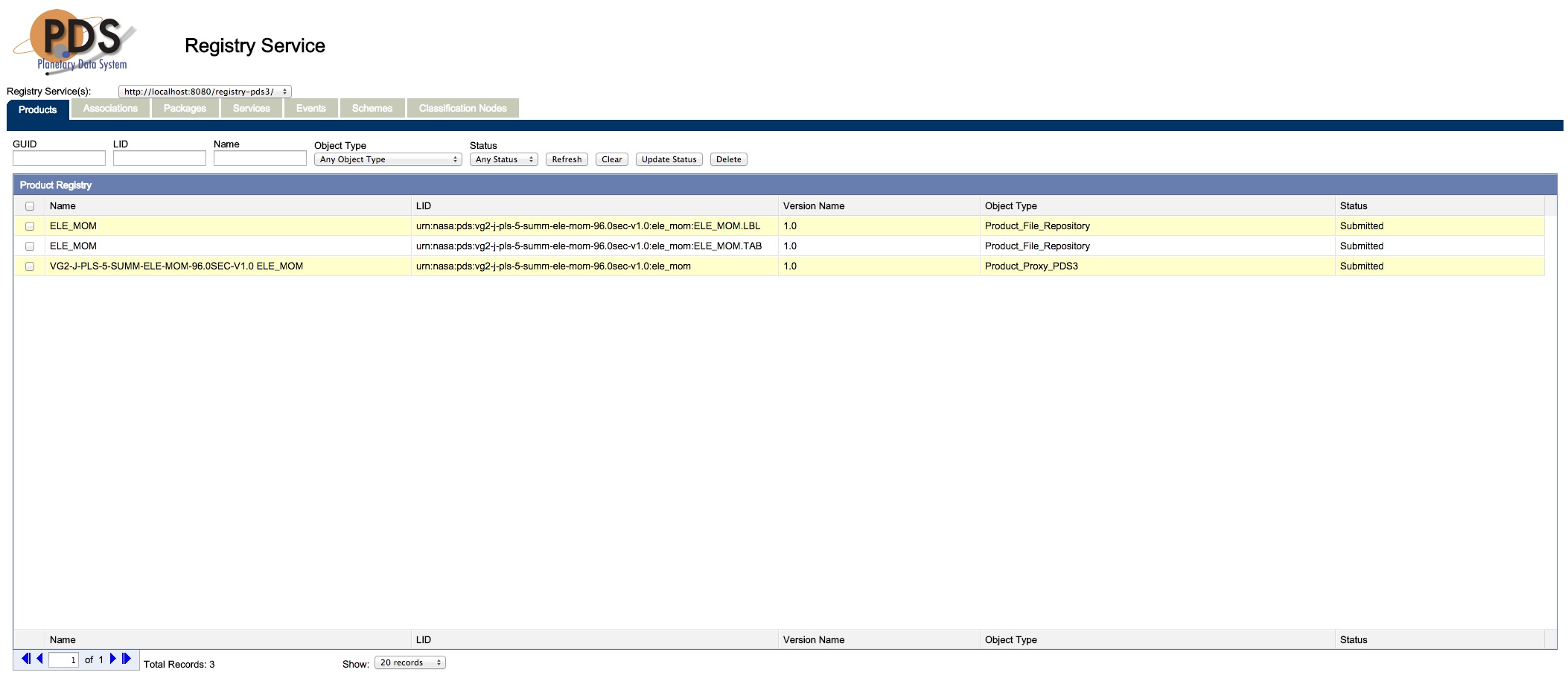Click the Update Status button
Screen dimensions: 1568x684
pos(669,159)
